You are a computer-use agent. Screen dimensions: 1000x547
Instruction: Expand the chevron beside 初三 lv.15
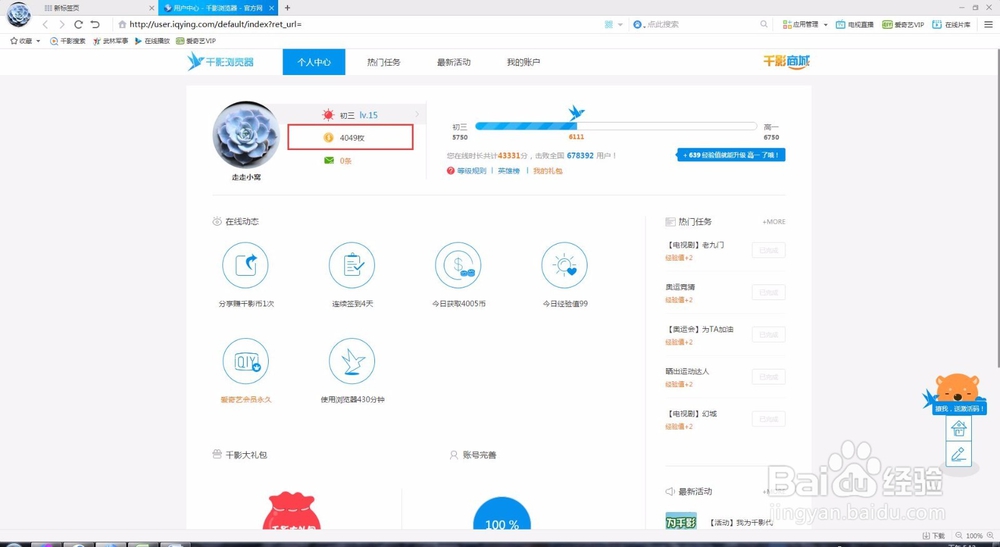click(418, 115)
